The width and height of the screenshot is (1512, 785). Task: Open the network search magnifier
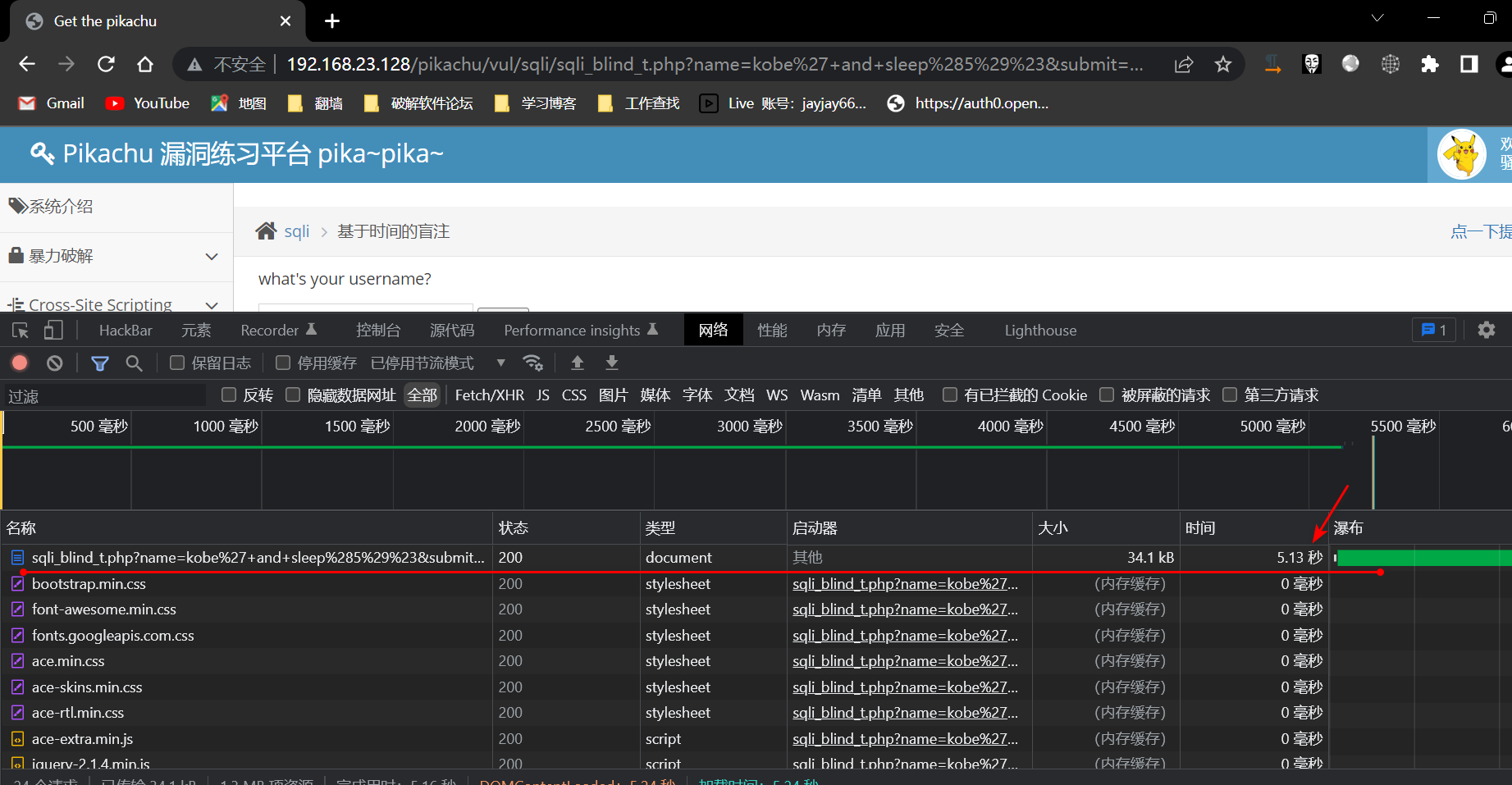click(x=135, y=363)
